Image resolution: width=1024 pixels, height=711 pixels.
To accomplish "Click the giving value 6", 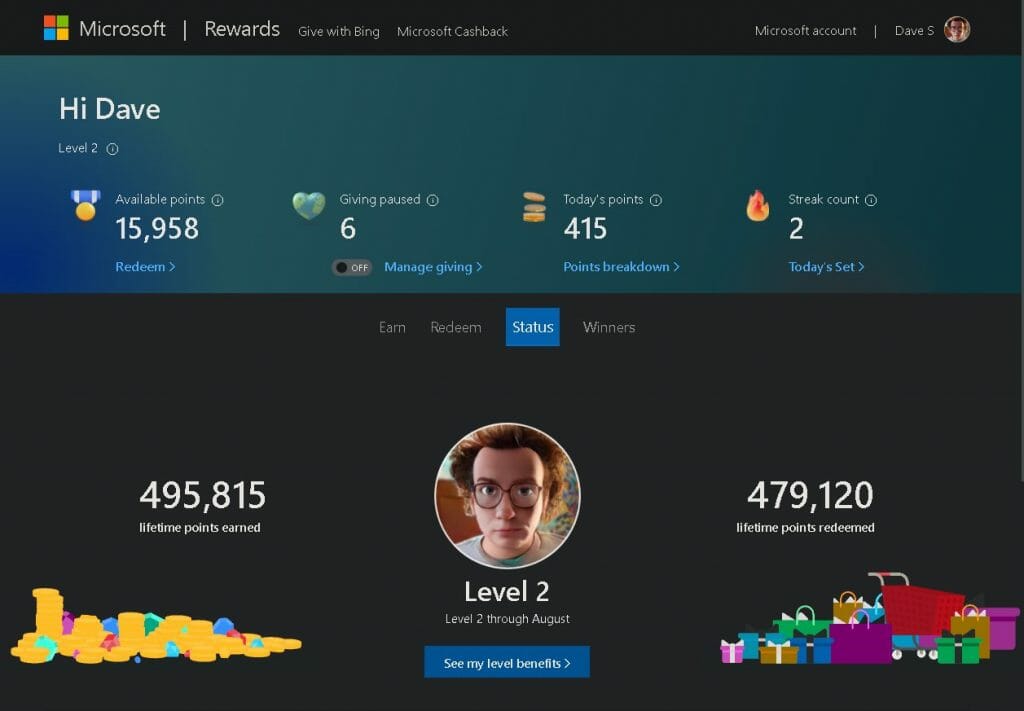I will coord(347,229).
